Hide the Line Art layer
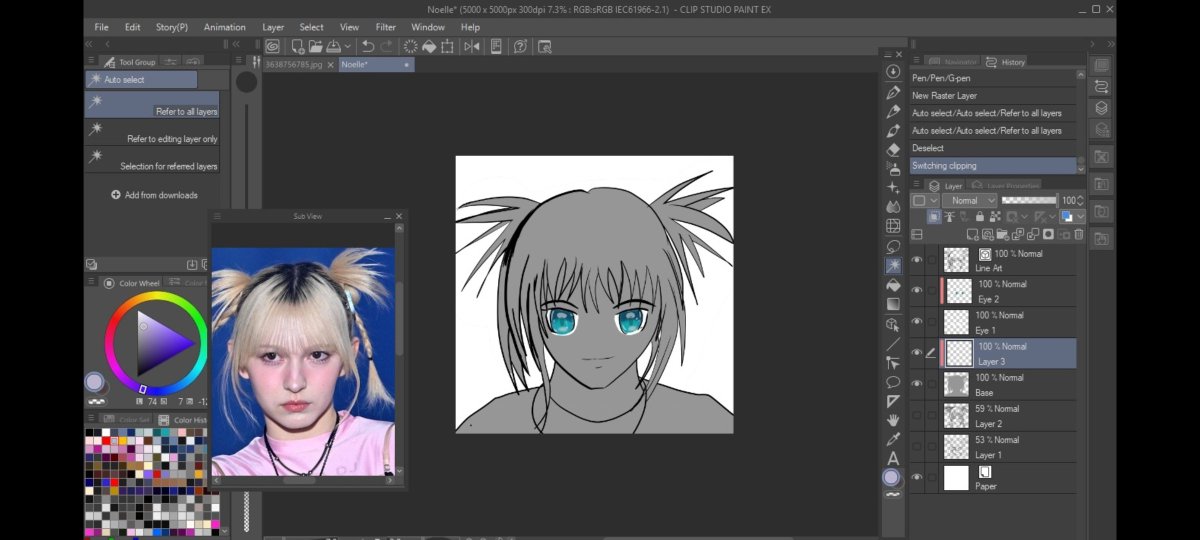Screen dimensions: 1200x540 point(917,260)
